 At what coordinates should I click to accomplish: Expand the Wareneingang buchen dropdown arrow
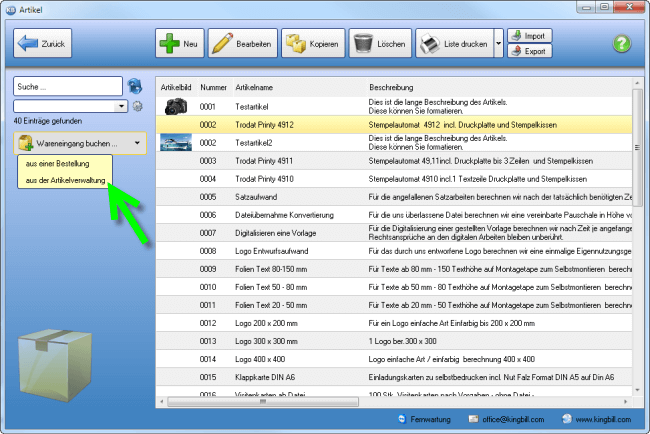pyautogui.click(x=137, y=143)
